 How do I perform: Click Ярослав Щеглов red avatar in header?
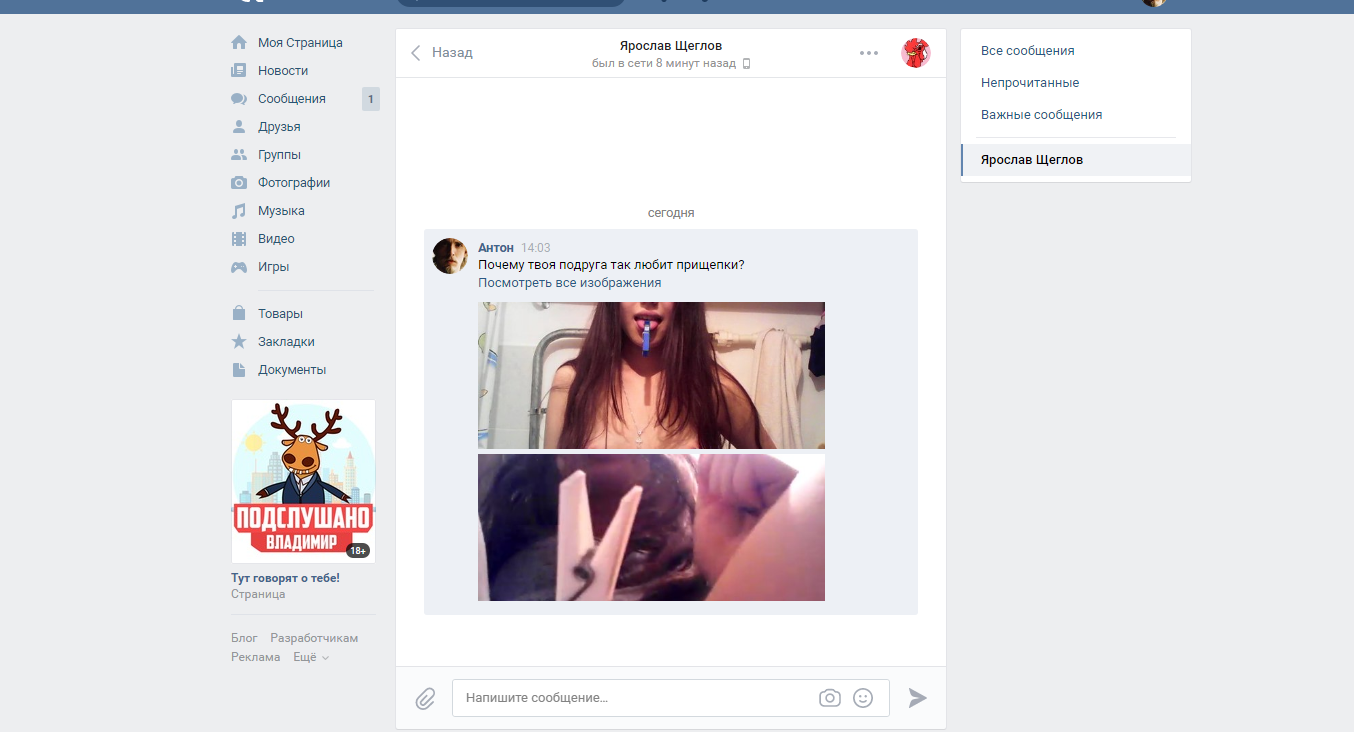click(916, 53)
